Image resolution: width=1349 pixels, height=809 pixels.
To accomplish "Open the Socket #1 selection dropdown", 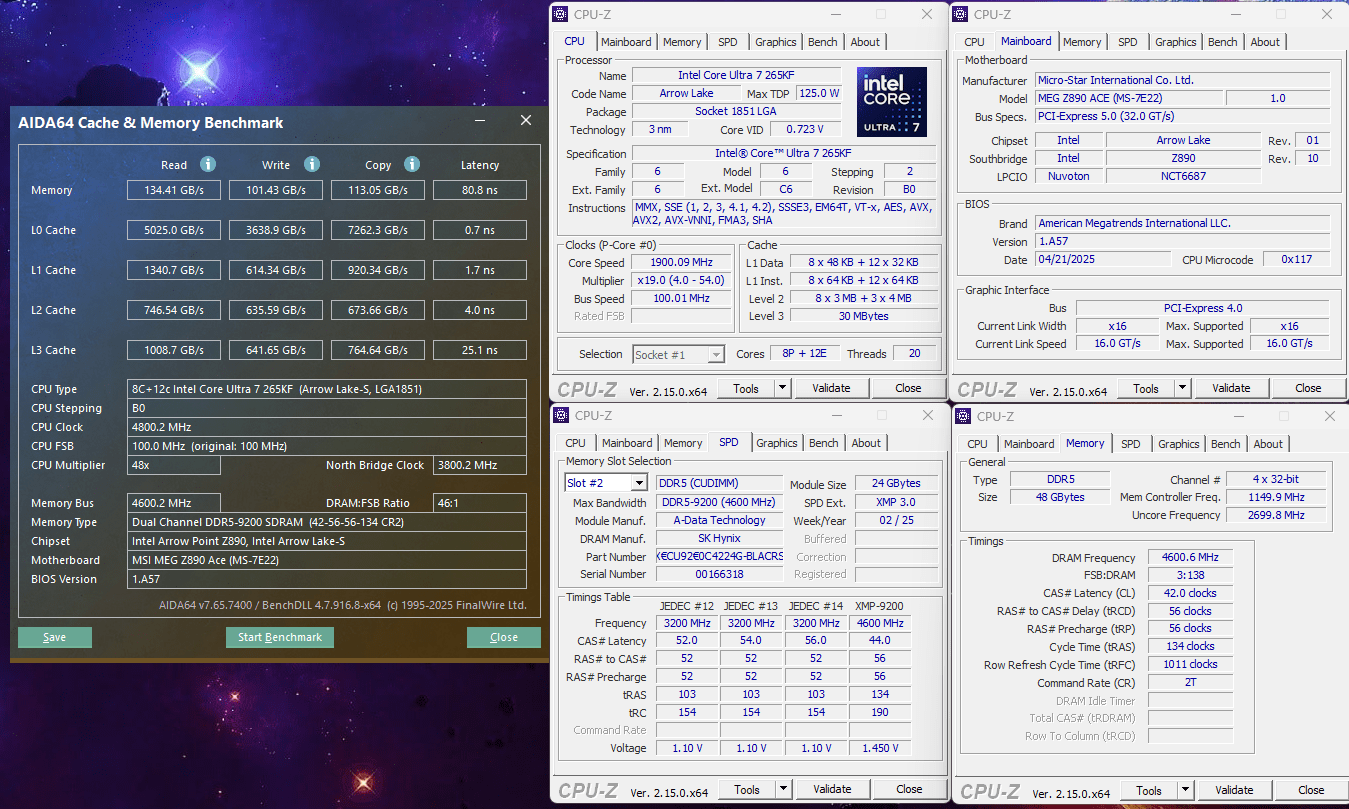I will (x=715, y=354).
